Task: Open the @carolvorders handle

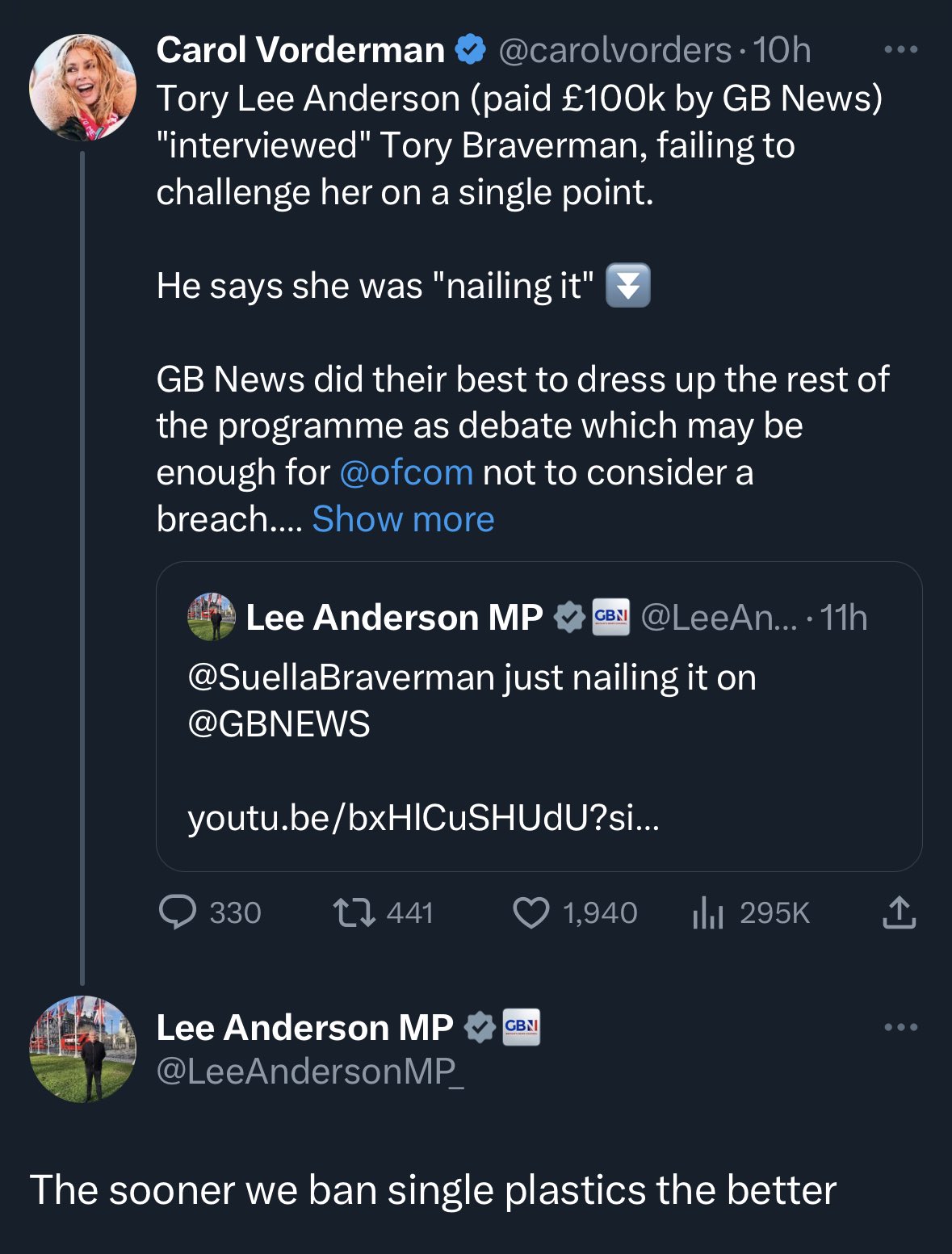Action: tap(615, 50)
